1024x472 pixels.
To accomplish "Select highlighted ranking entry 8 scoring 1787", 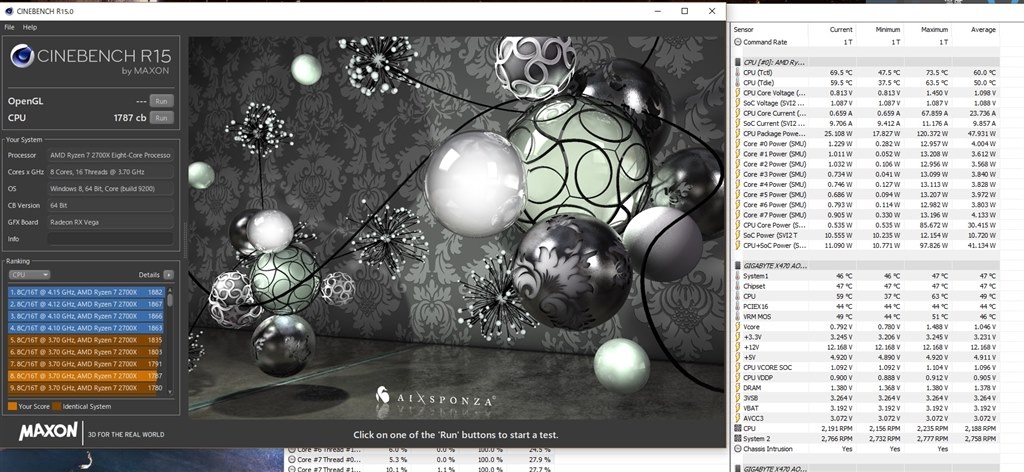I will (x=86, y=376).
